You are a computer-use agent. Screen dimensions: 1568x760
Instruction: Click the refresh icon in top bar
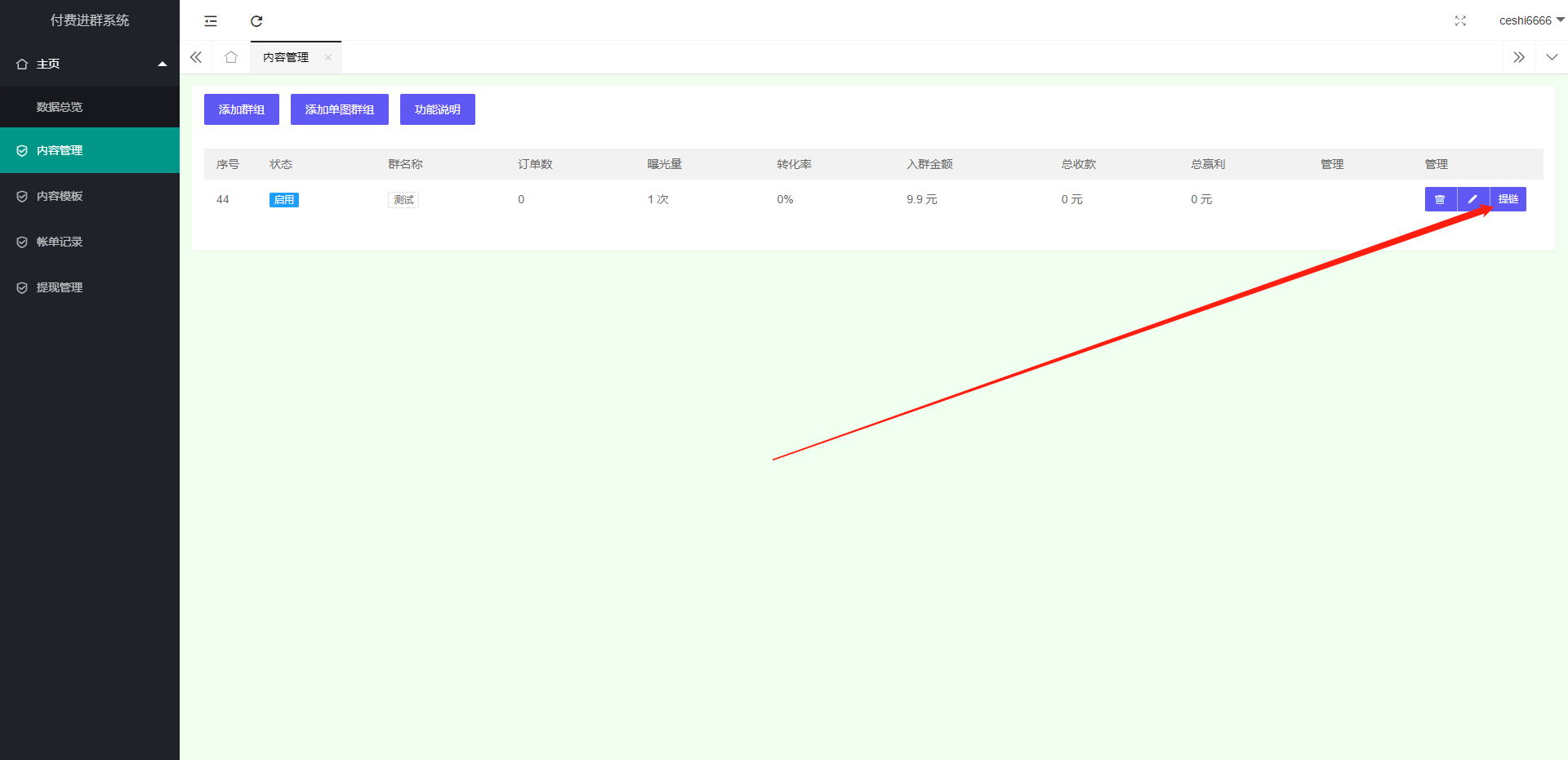(256, 21)
